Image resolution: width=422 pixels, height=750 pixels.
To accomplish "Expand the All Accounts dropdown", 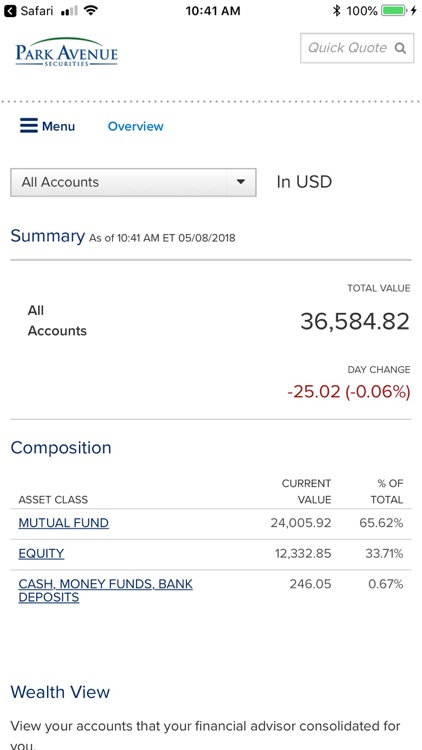I will click(x=133, y=182).
